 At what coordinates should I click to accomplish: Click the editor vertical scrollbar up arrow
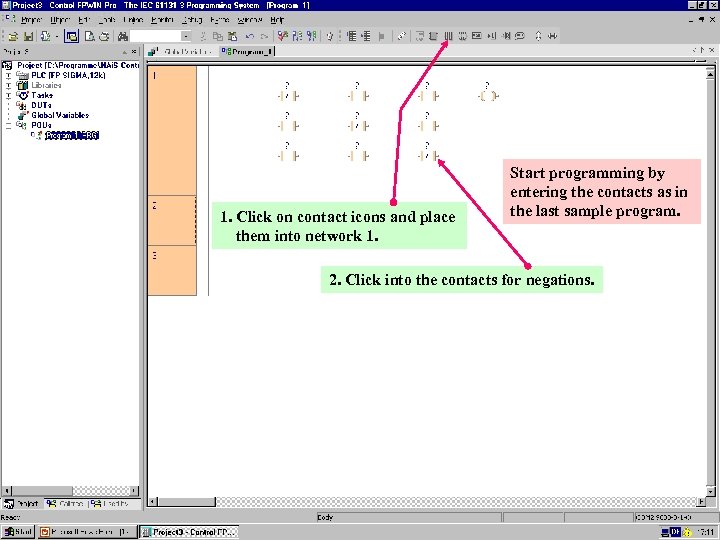710,74
